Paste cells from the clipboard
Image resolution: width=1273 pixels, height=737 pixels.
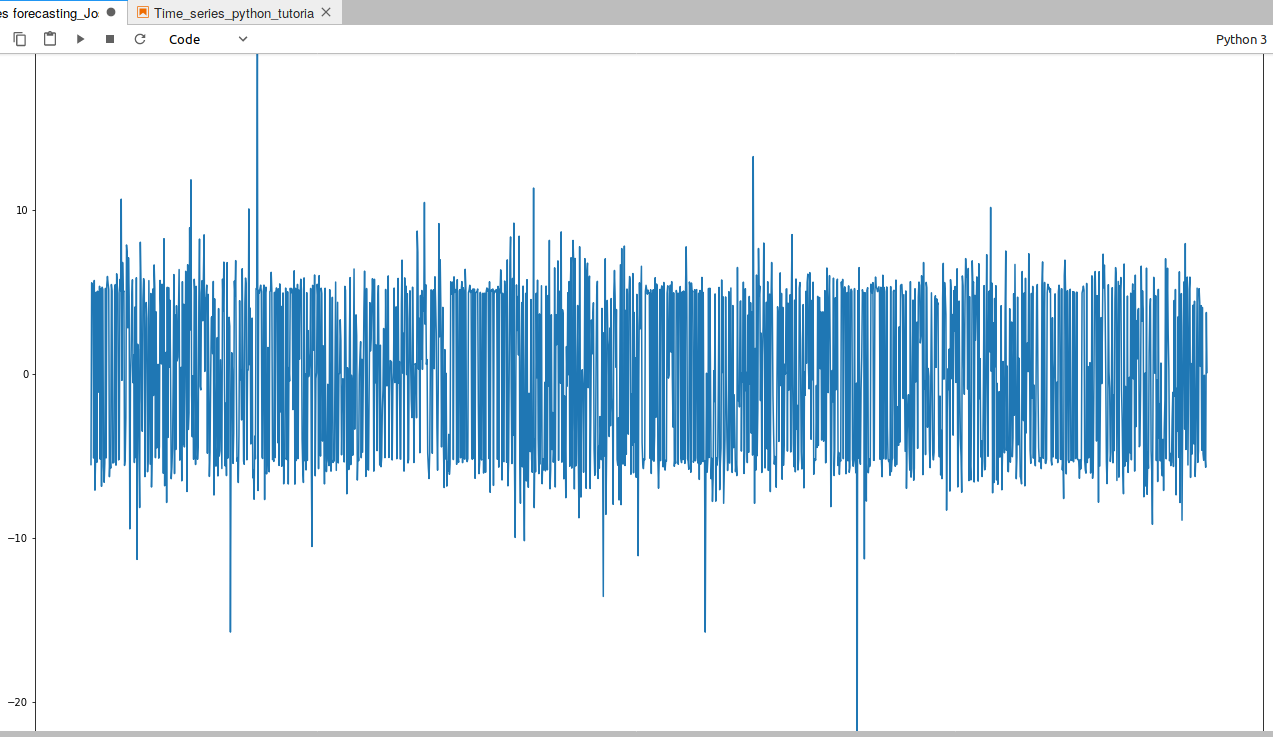(x=50, y=39)
